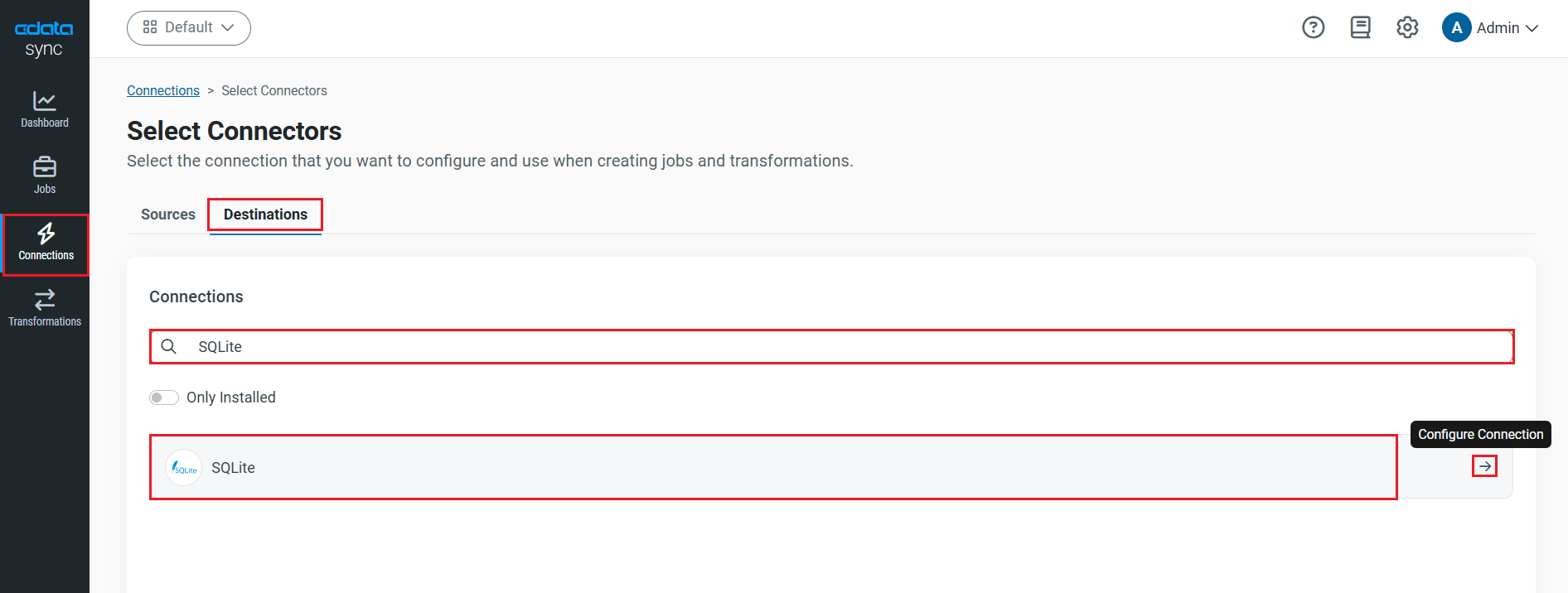1568x593 pixels.
Task: Go to the Jobs section
Action: 45,176
